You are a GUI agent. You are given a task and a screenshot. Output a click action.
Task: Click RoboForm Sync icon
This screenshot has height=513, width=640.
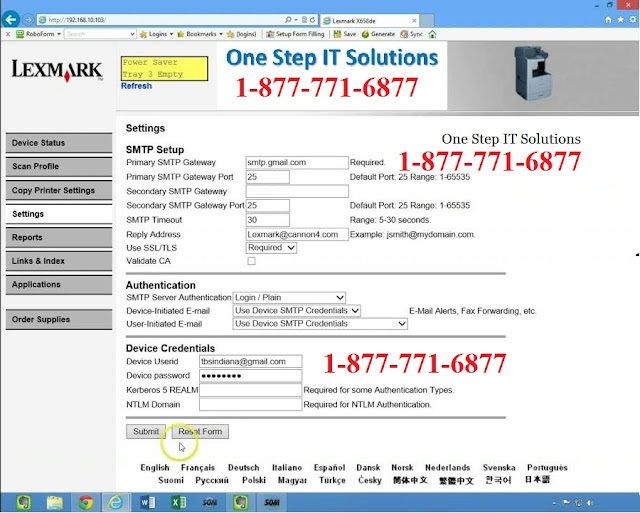[411, 34]
